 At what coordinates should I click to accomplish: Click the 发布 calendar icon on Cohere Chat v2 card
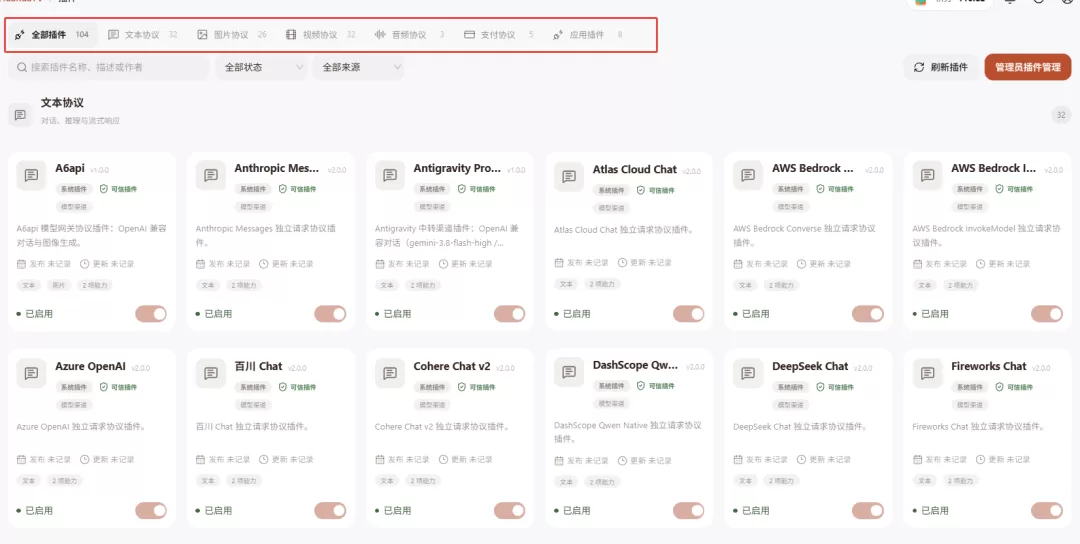(380, 459)
